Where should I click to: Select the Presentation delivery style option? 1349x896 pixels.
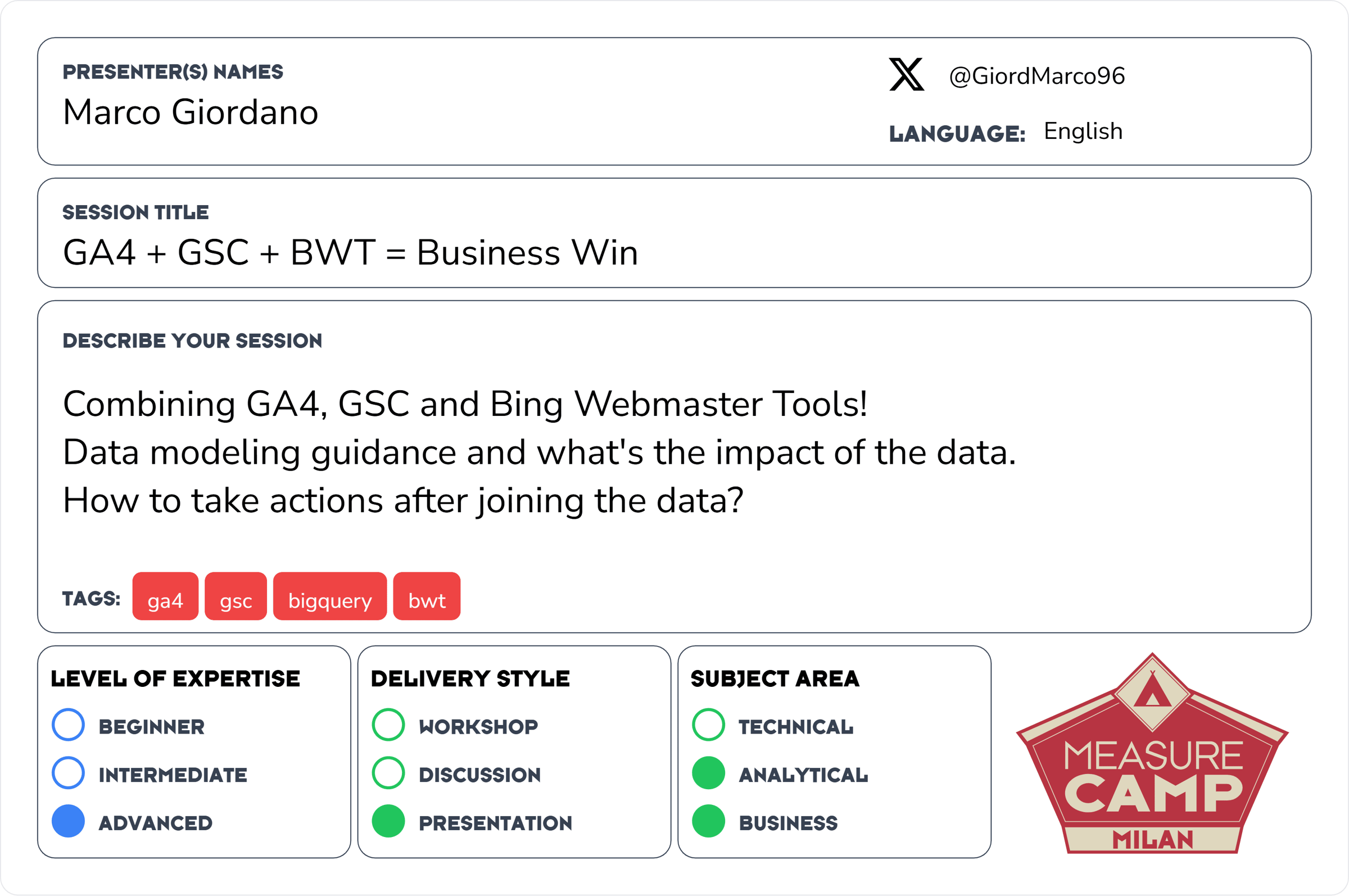point(388,821)
